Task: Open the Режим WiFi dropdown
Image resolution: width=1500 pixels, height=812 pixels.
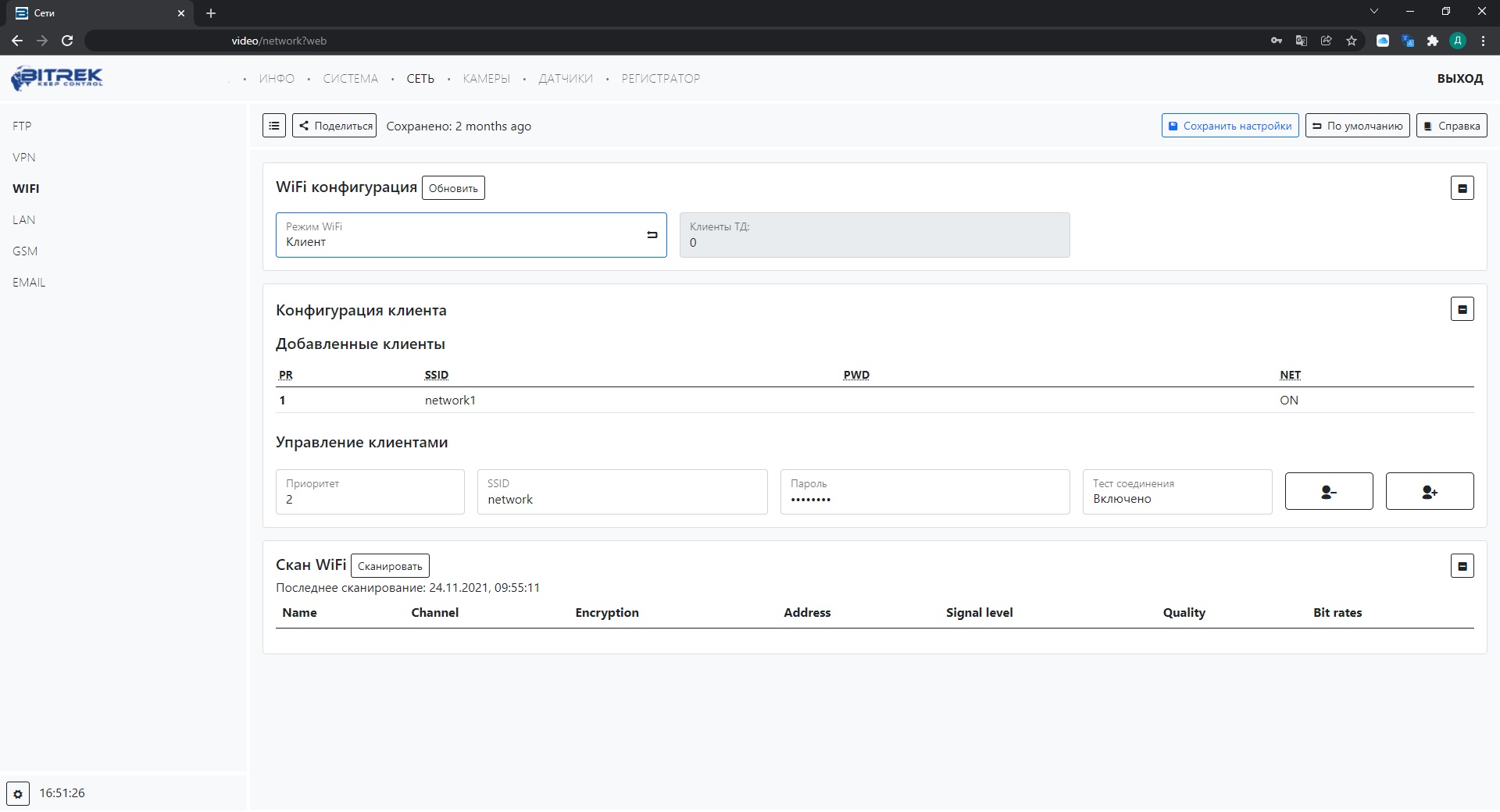Action: [471, 235]
